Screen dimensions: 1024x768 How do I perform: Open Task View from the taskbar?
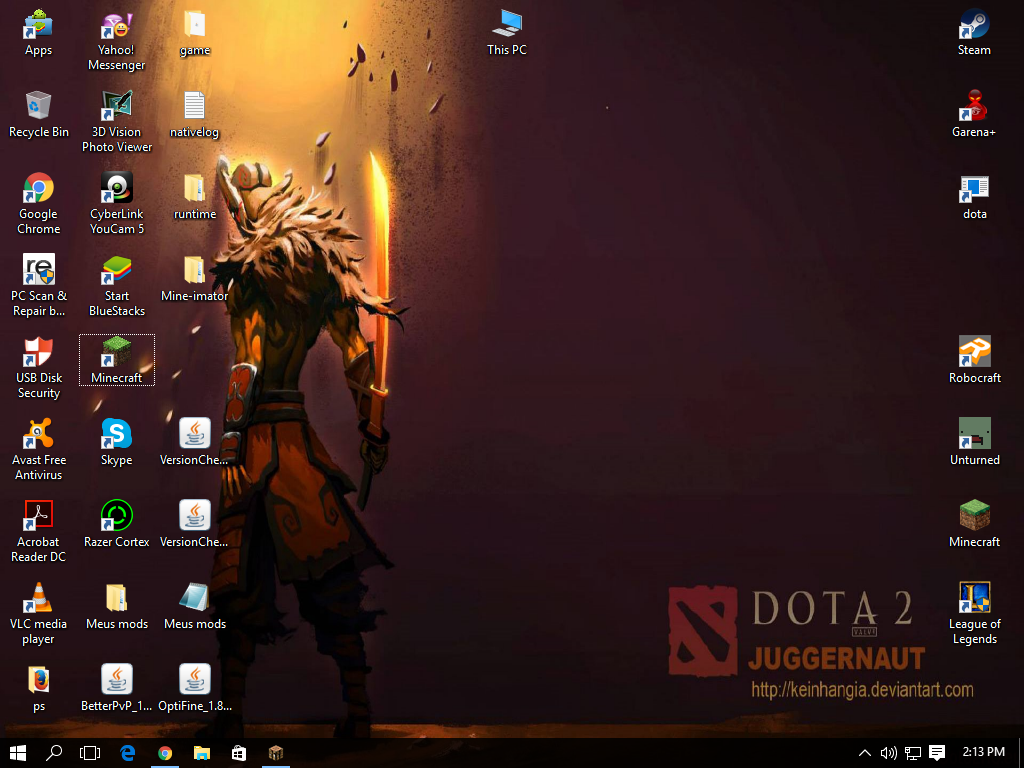click(x=90, y=753)
